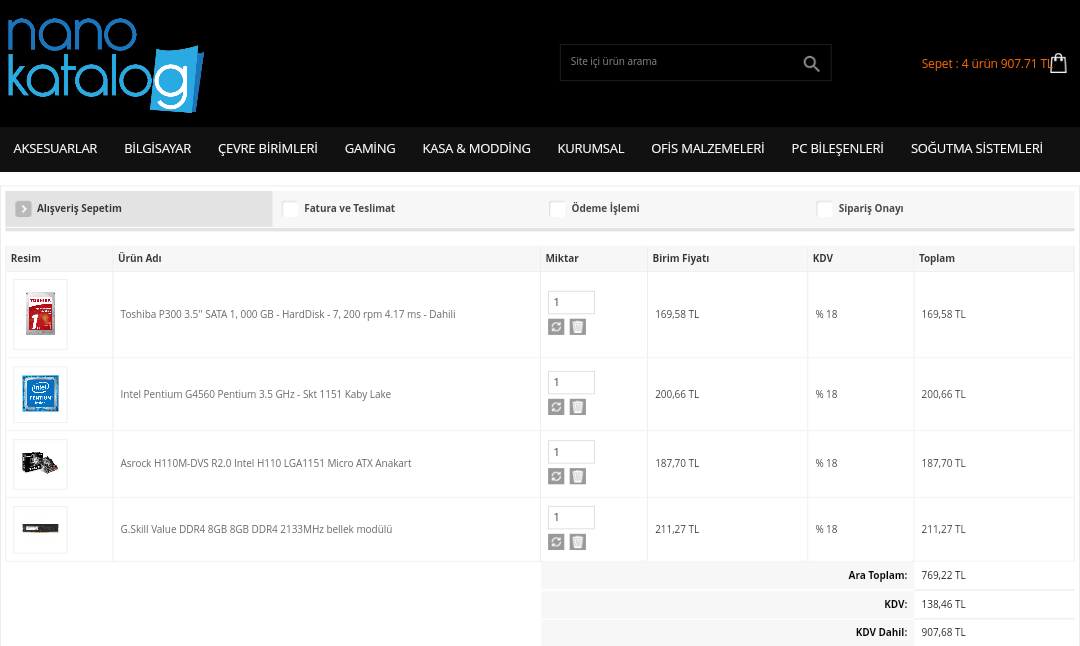Click quantity field for Toshiba P300
The image size is (1080, 646).
click(x=571, y=302)
